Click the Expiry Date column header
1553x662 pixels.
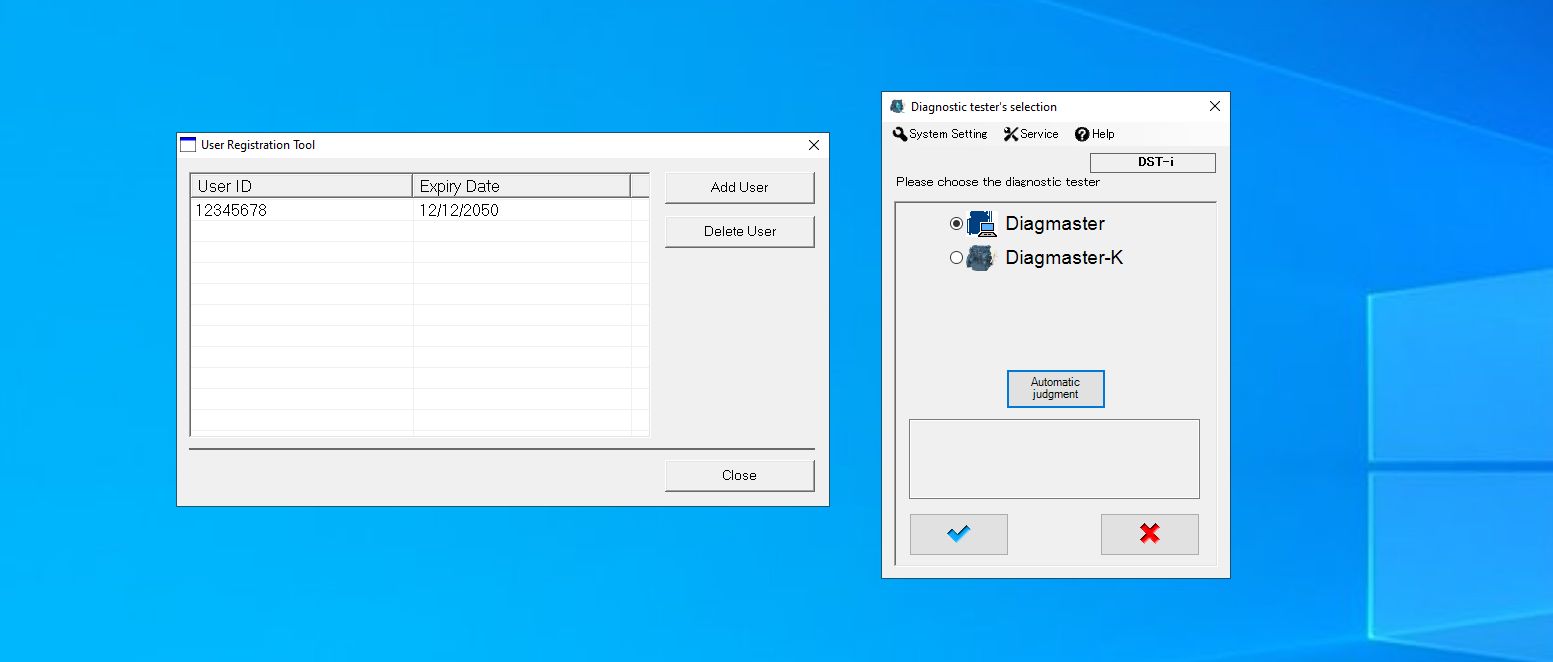coord(521,186)
